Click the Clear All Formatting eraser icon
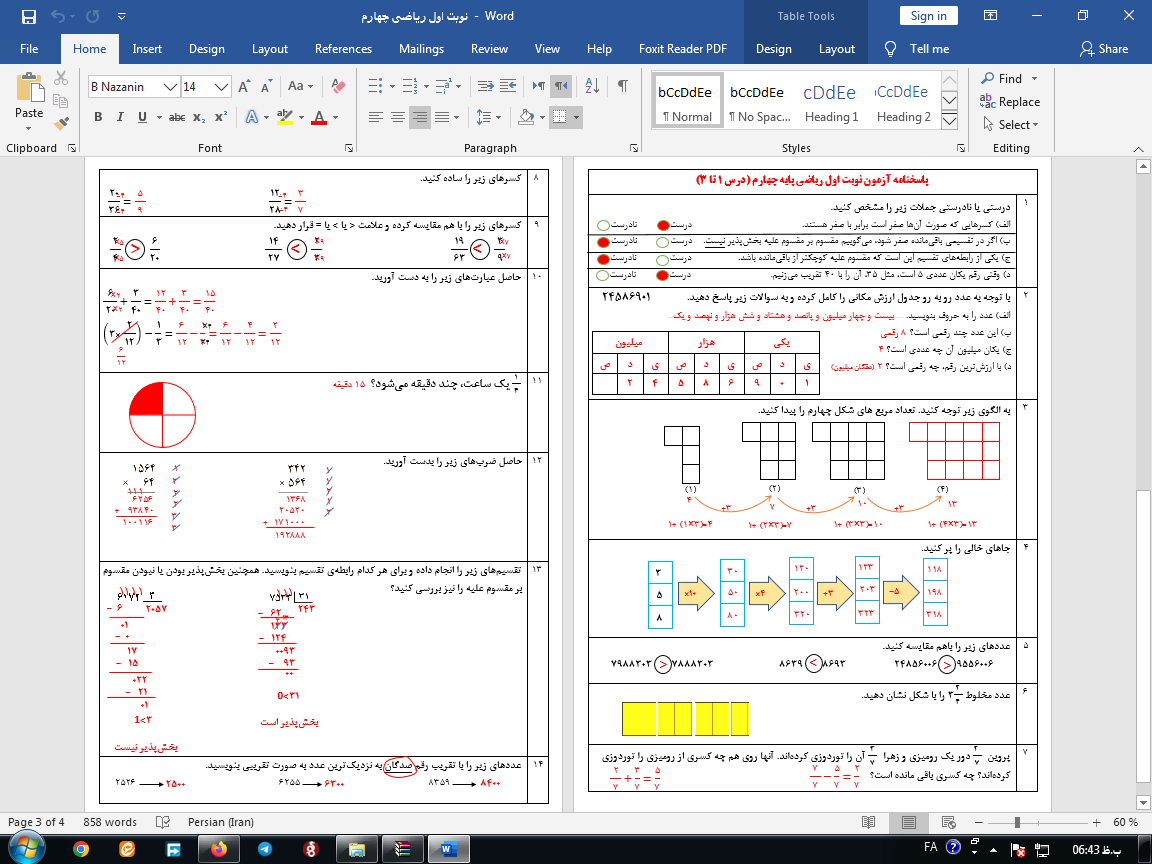The height and width of the screenshot is (864, 1152). (337, 87)
